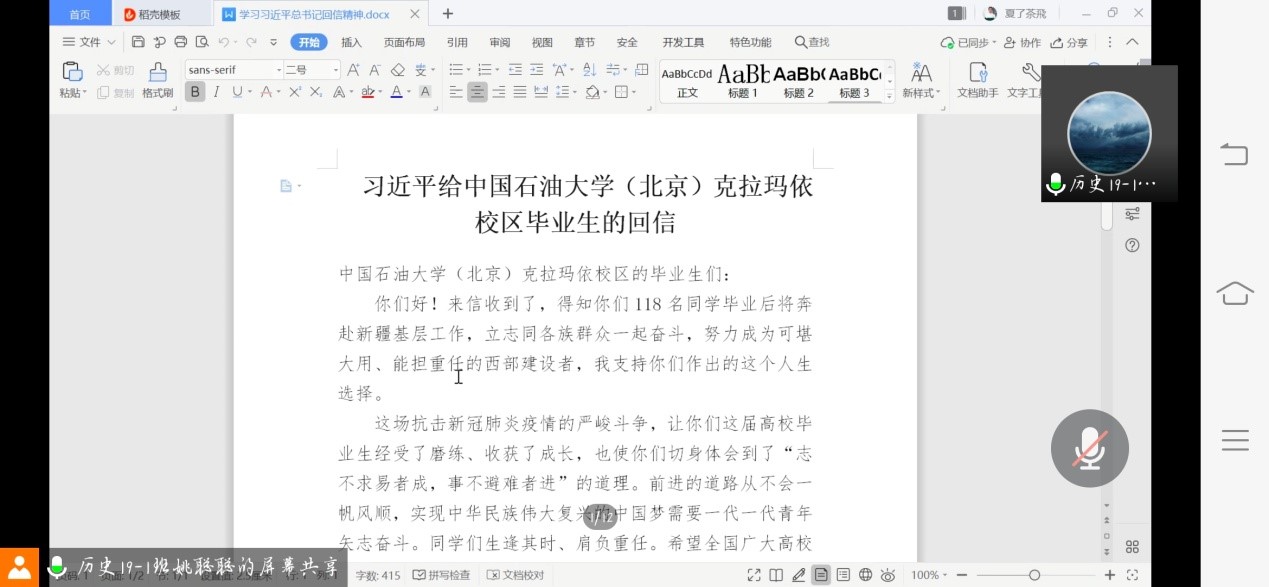The width and height of the screenshot is (1269, 587).
Task: Click the Undo arrow icon
Action: click(x=223, y=42)
